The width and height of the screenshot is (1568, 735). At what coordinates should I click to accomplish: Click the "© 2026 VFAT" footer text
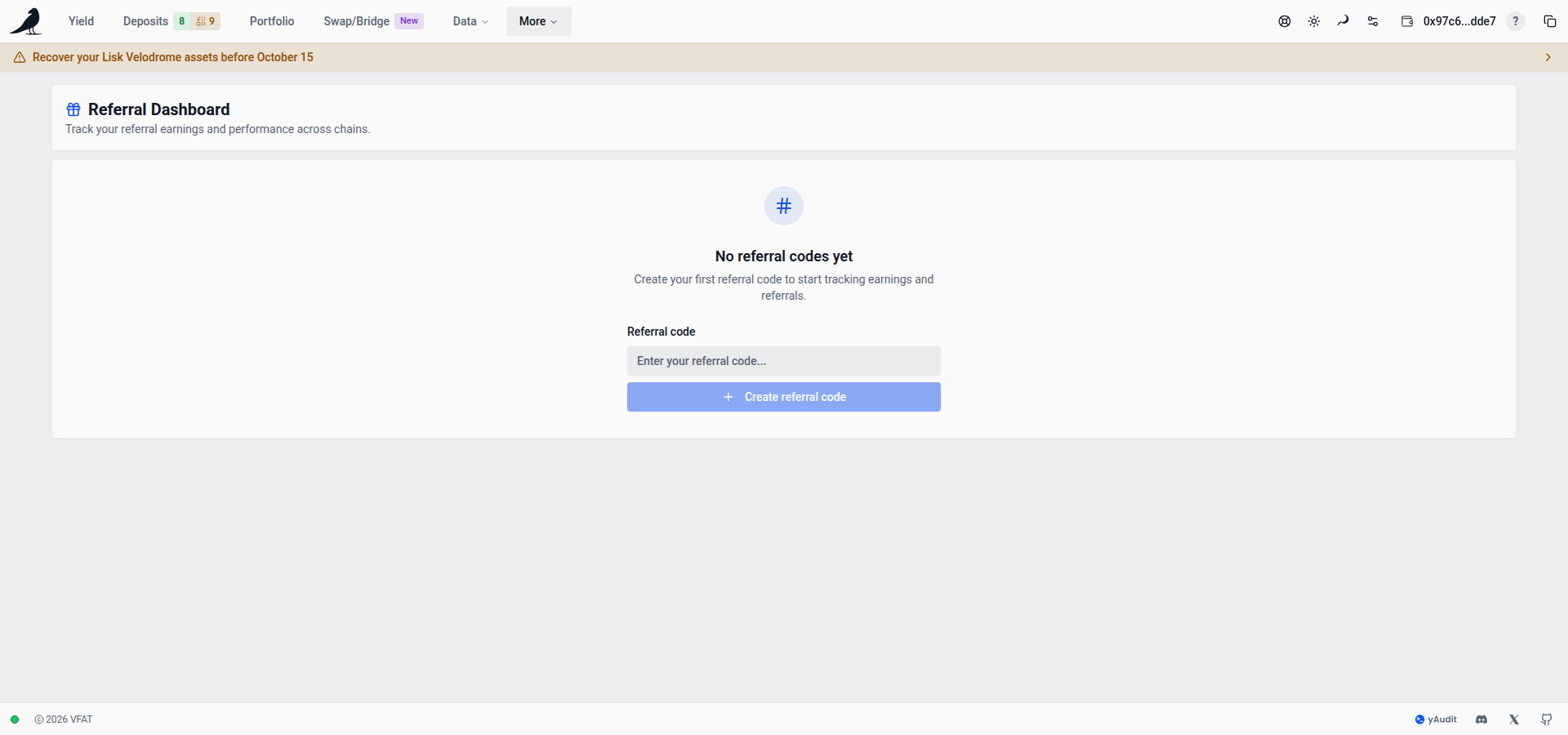coord(64,719)
